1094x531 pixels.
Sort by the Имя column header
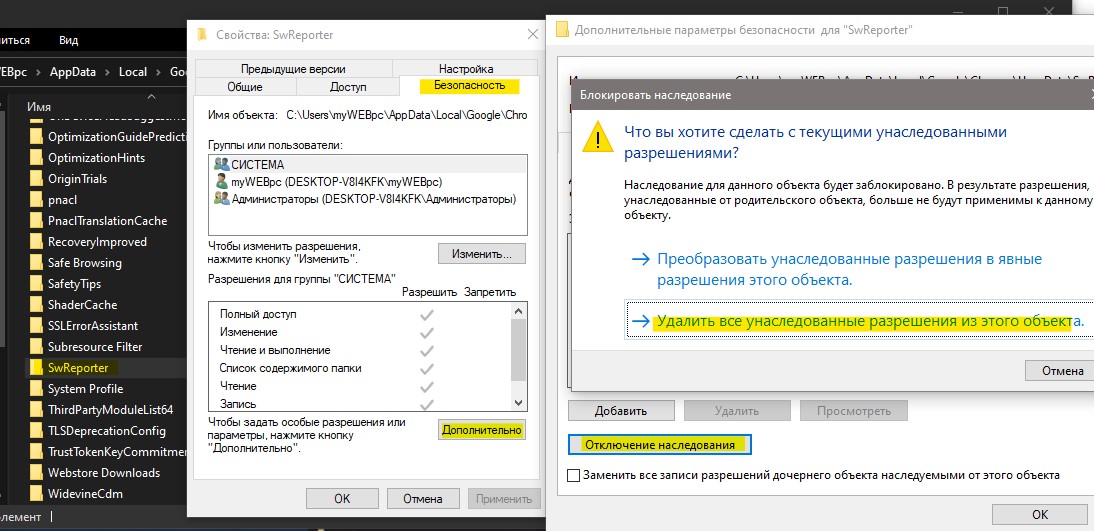coord(39,106)
